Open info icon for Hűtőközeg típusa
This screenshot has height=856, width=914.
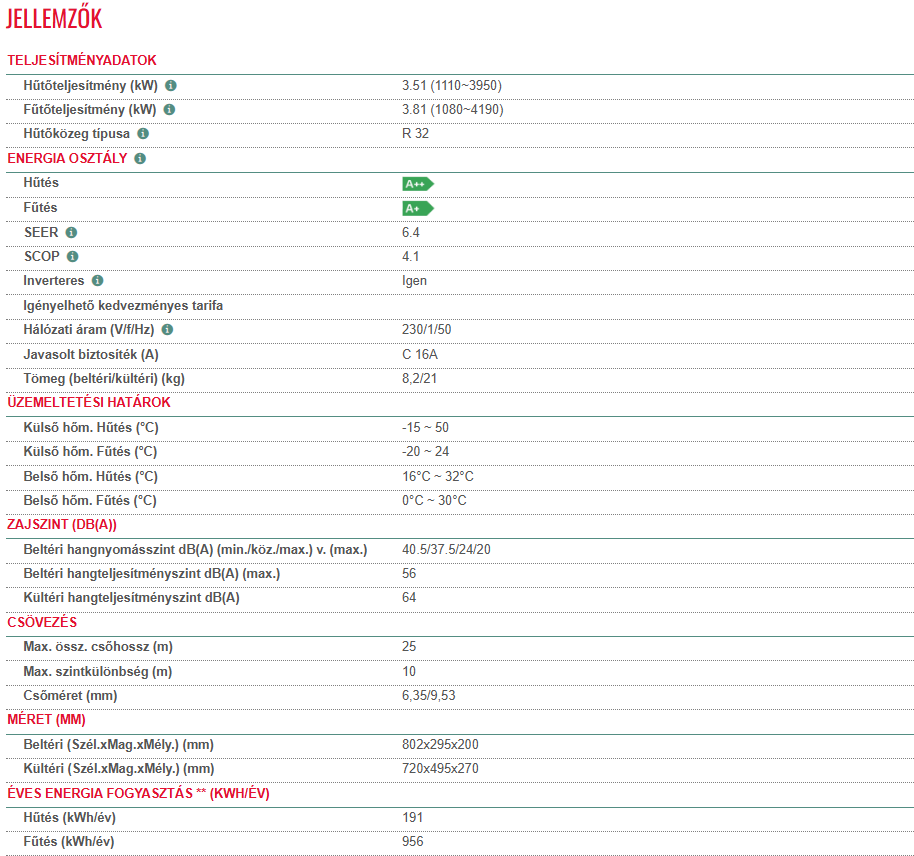(x=143, y=134)
